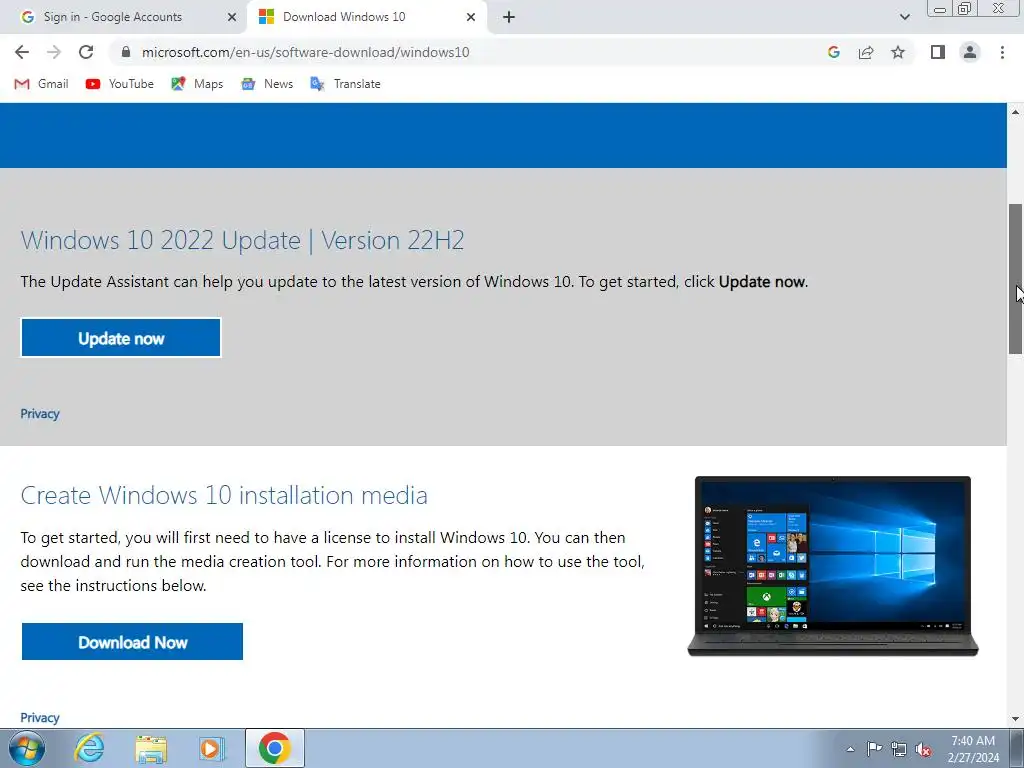
Task: Open the News bookmark
Action: (267, 84)
